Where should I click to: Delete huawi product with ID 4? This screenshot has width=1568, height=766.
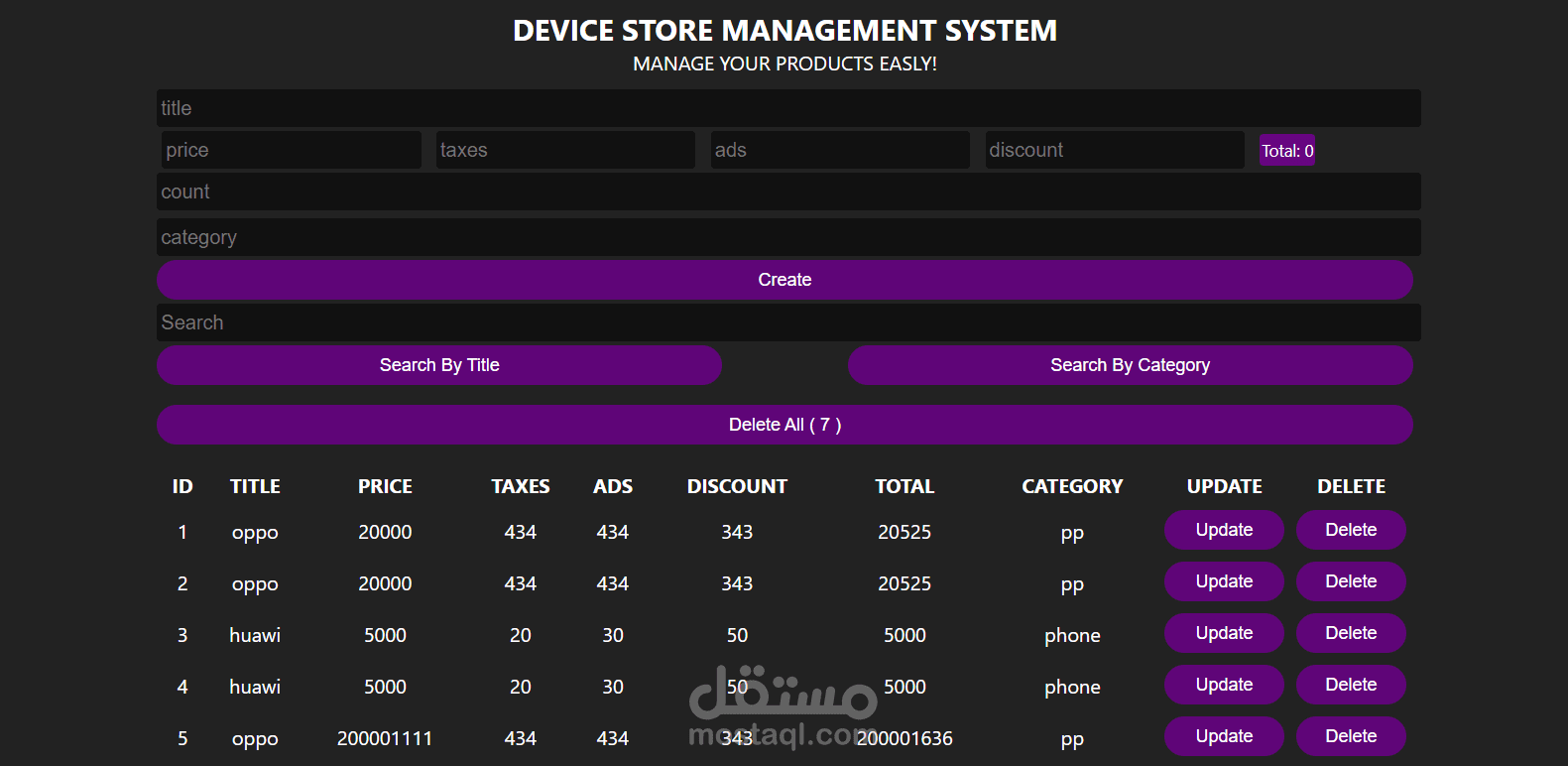point(1351,685)
